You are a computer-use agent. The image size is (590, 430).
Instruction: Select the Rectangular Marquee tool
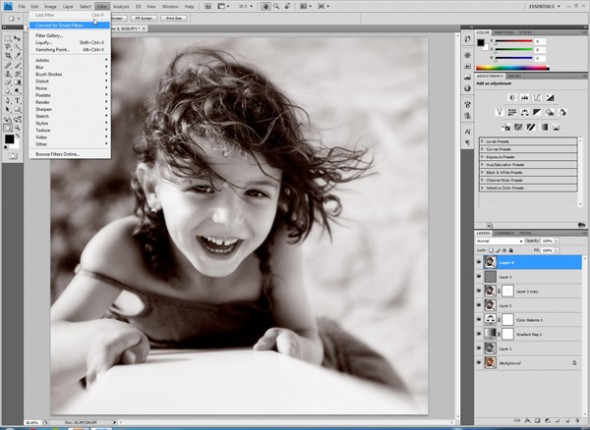click(8, 39)
